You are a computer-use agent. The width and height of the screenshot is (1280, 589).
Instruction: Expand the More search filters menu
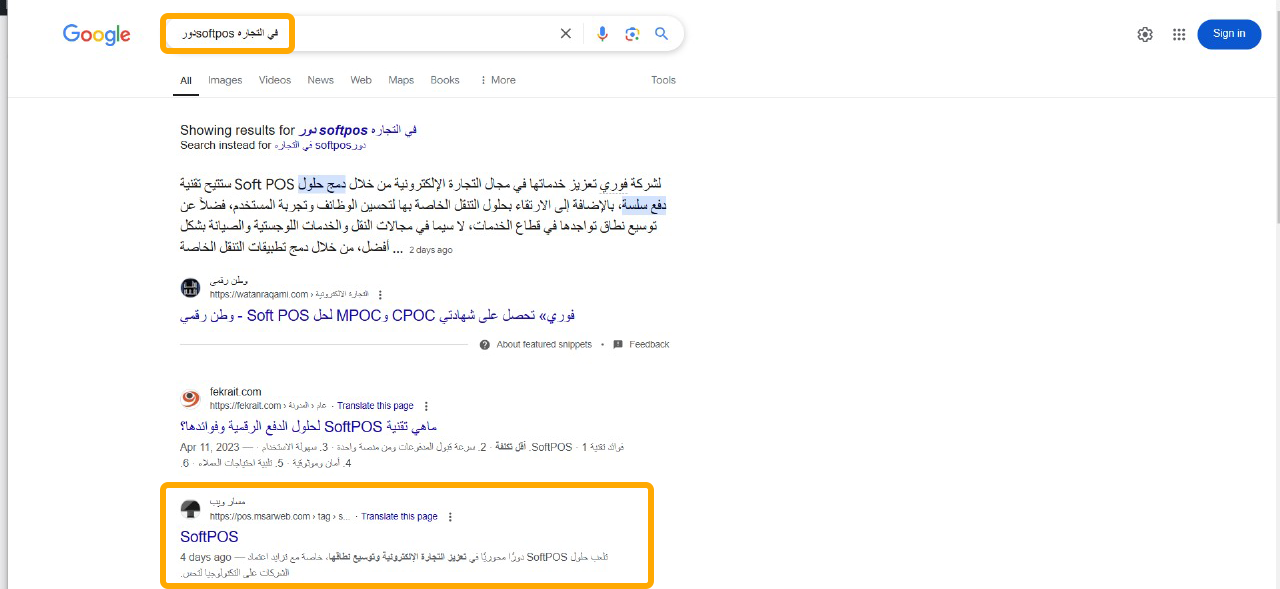[498, 80]
